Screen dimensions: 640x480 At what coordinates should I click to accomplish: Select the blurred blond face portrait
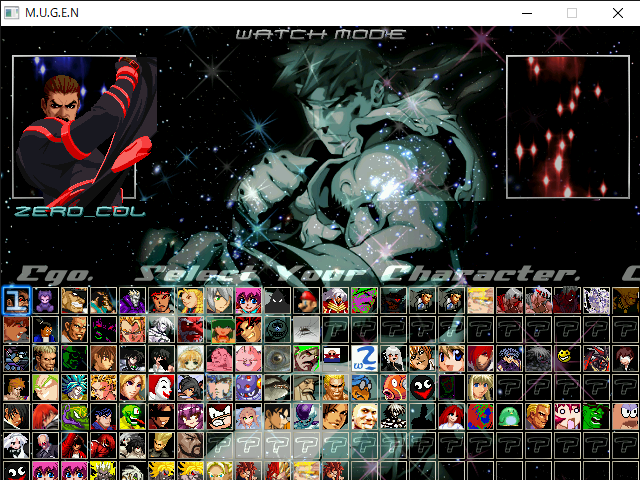(x=480, y=301)
